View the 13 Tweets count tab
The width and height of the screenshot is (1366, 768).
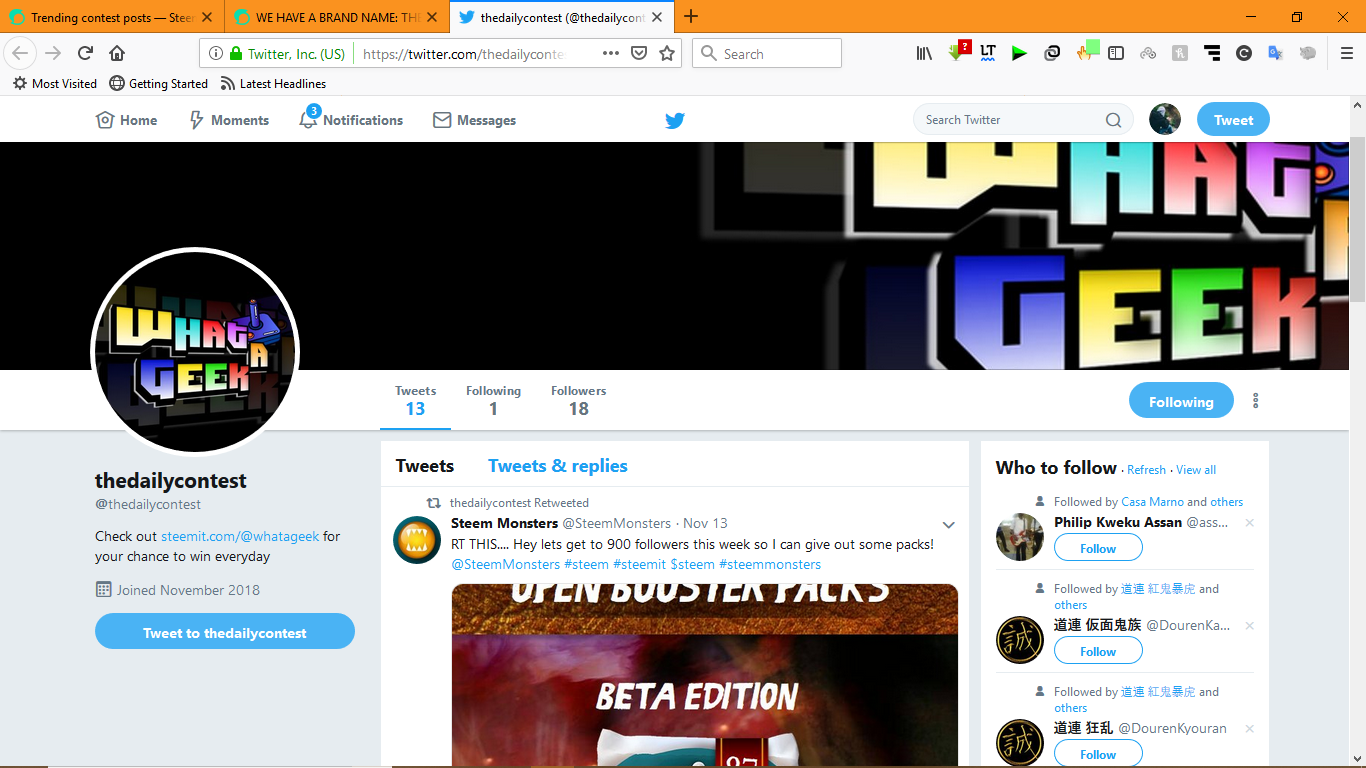415,401
